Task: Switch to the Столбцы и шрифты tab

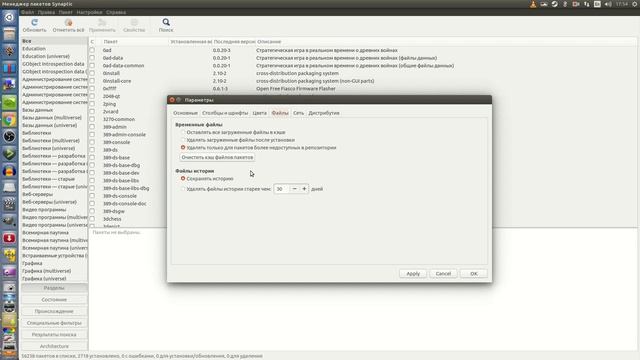Action: tap(225, 113)
